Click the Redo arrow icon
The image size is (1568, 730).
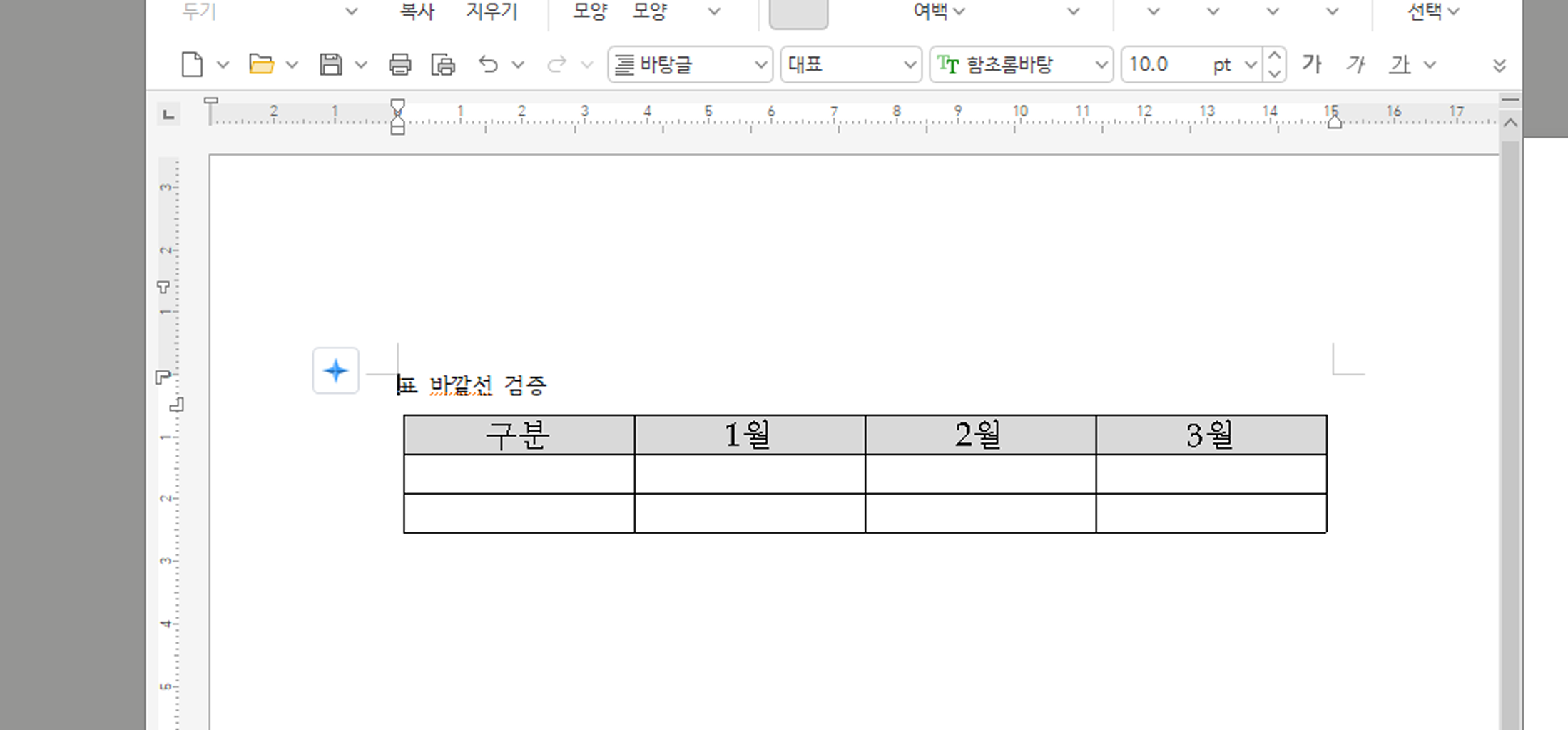(x=556, y=65)
